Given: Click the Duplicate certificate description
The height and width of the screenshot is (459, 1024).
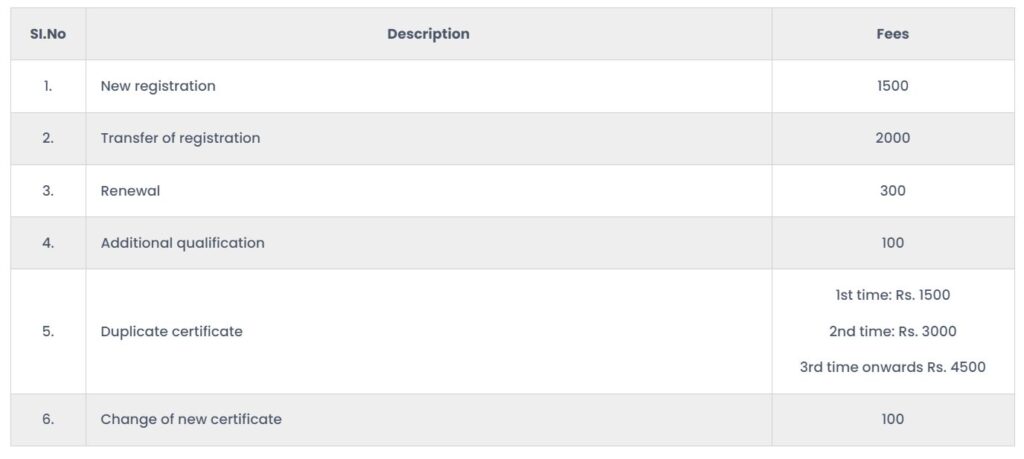Looking at the screenshot, I should pyautogui.click(x=172, y=332).
